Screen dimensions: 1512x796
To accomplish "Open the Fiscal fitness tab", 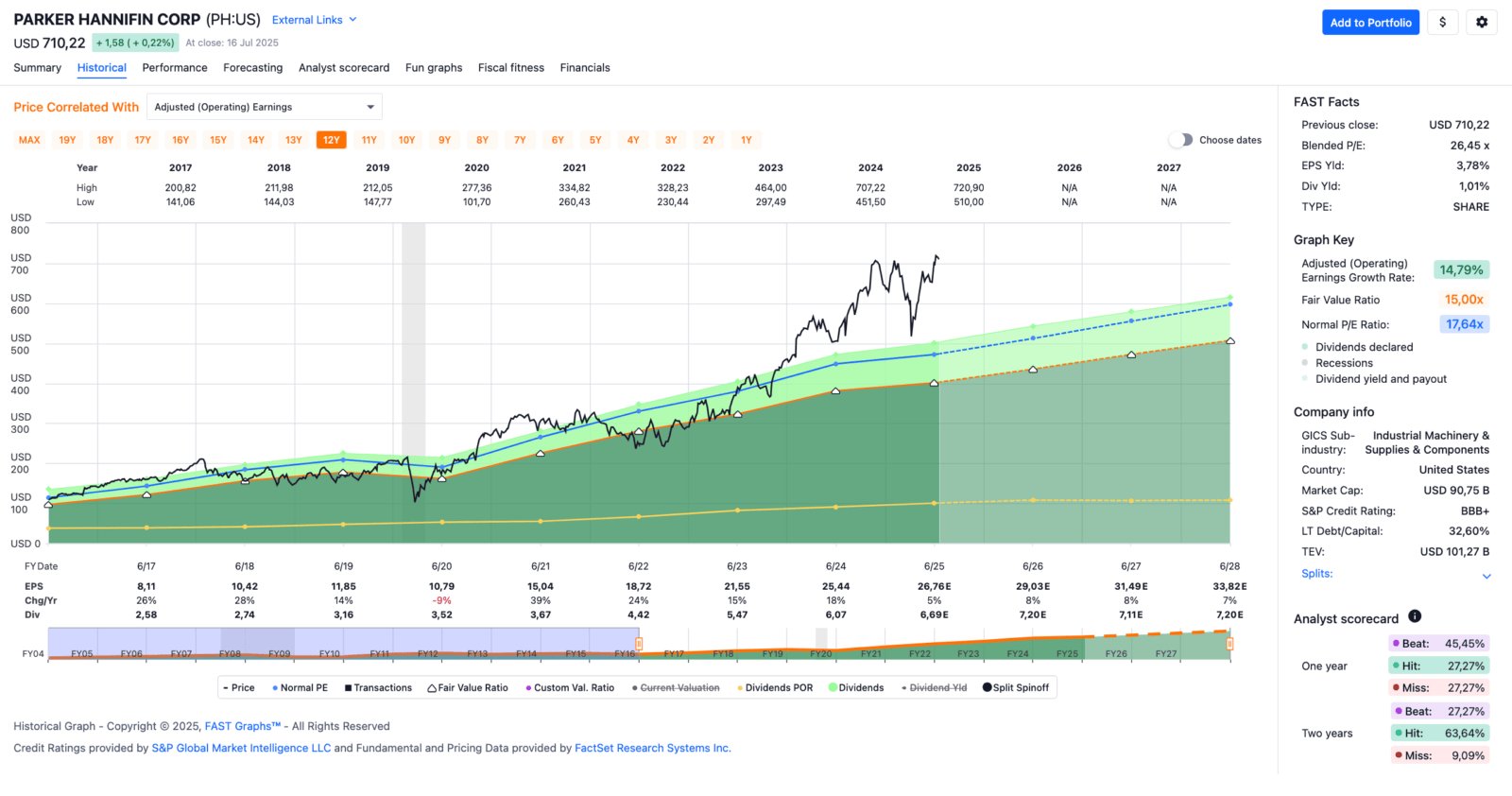I will click(x=511, y=68).
